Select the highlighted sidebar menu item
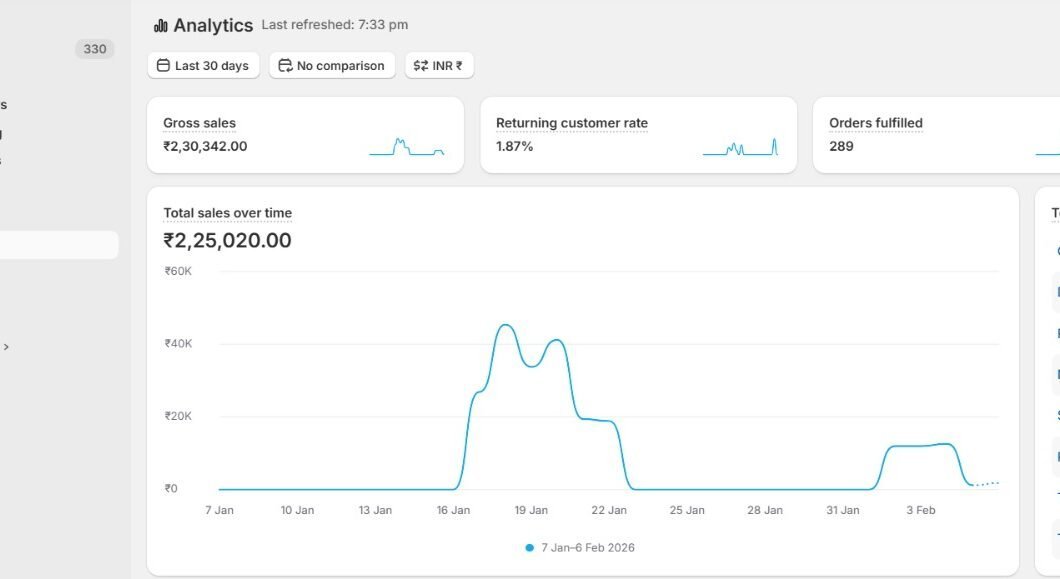The width and height of the screenshot is (1060, 579). click(59, 245)
